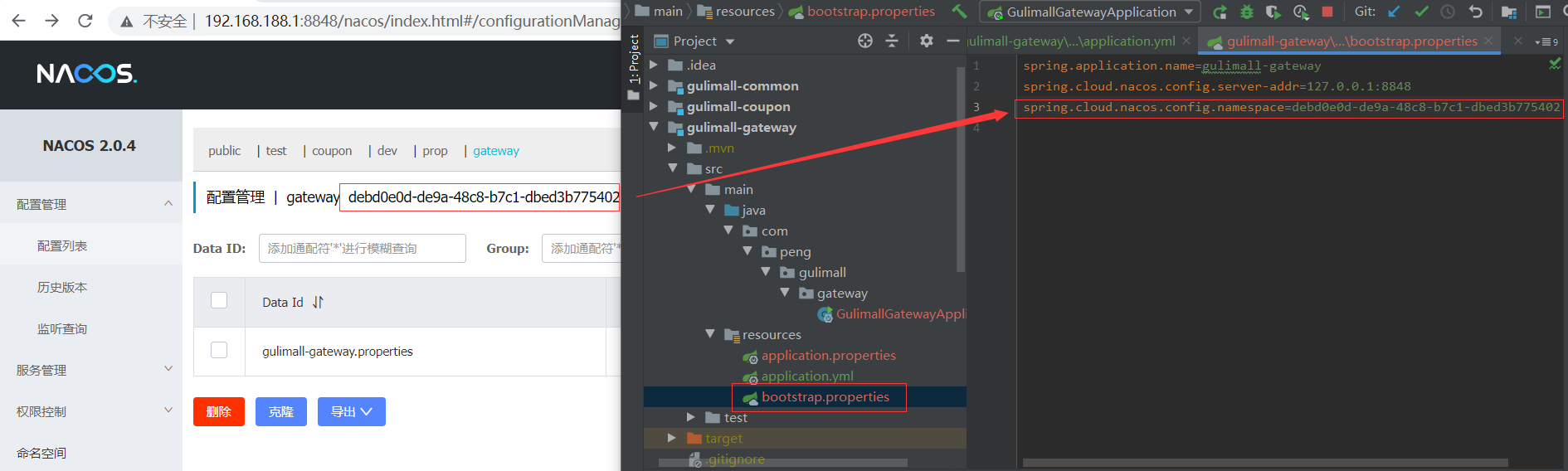Open Project Structure folder icon in toolbar

click(x=1509, y=12)
